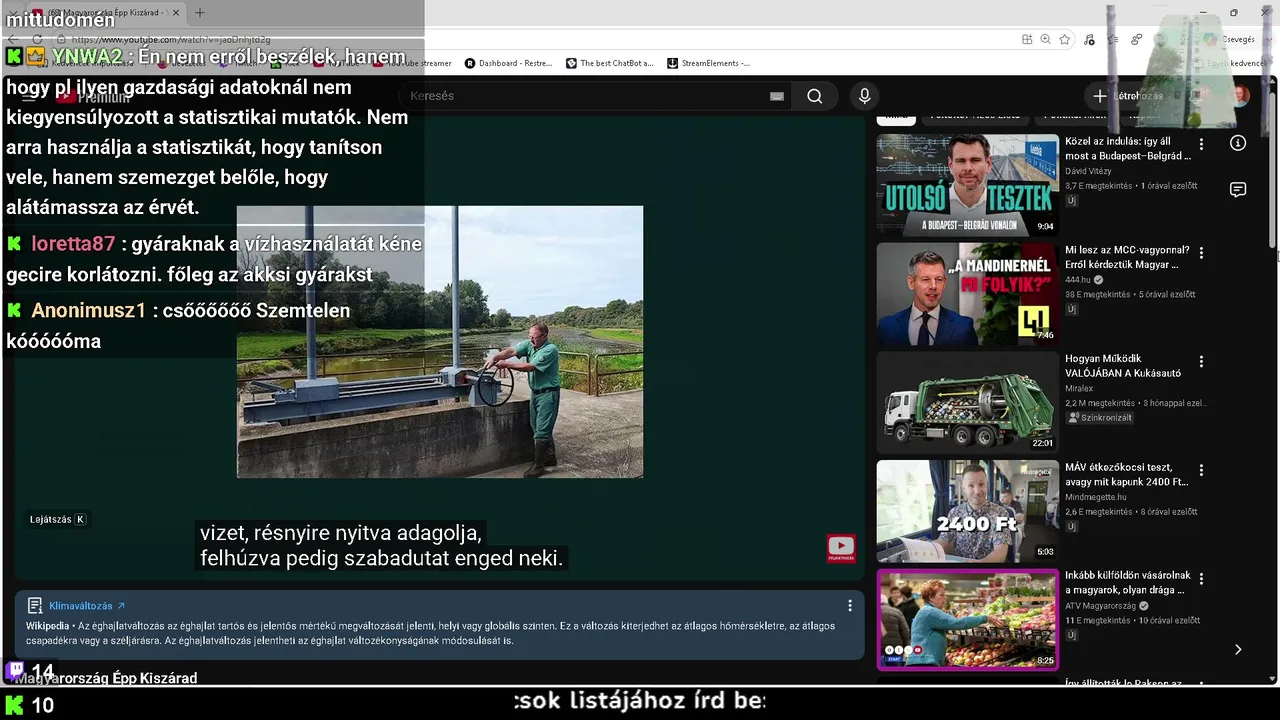The image size is (1280, 720).
Task: Bookmark this page with star icon
Action: [1065, 39]
